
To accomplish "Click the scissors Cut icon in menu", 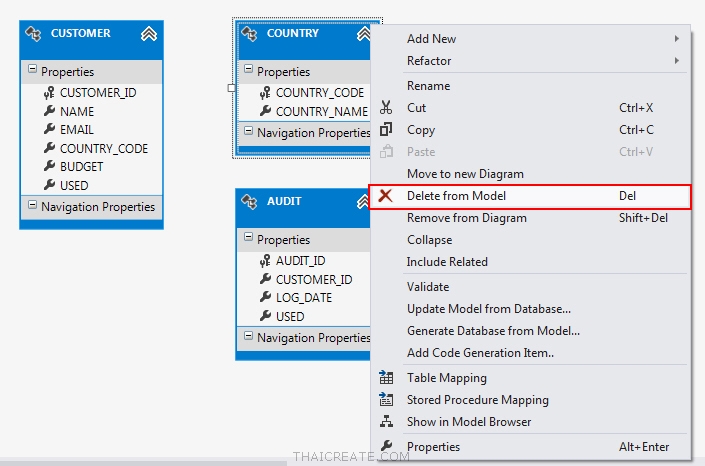I will coord(386,108).
